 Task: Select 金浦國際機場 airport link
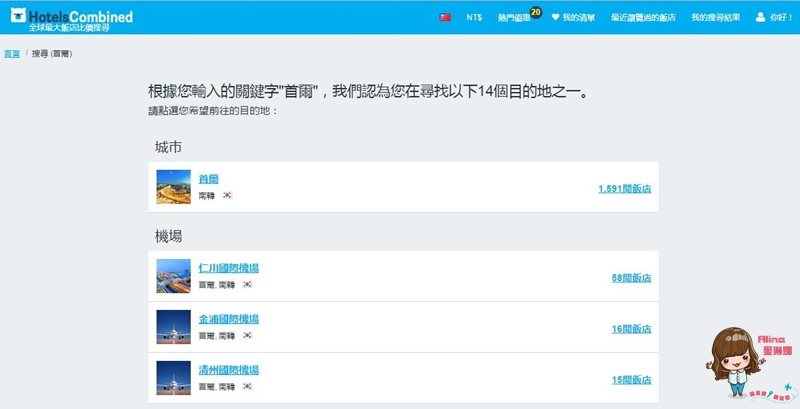coord(229,319)
